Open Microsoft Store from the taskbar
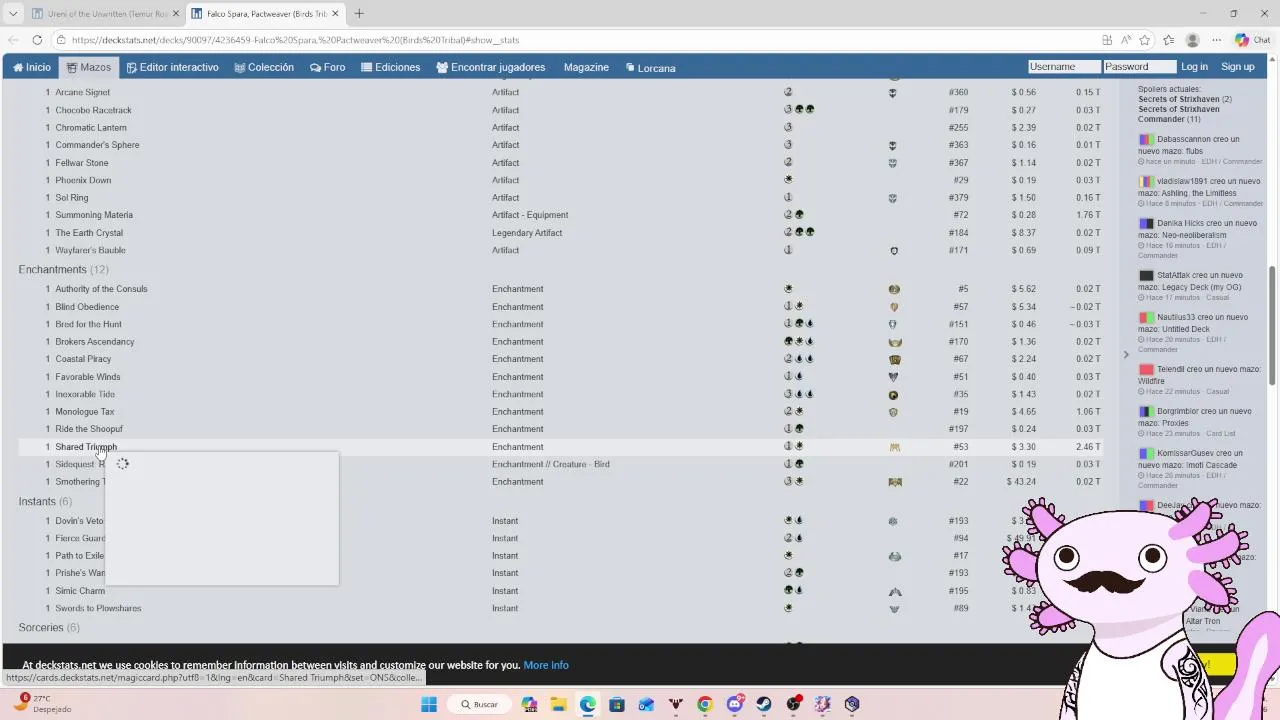Screen dimensions: 1280x720 (617, 704)
